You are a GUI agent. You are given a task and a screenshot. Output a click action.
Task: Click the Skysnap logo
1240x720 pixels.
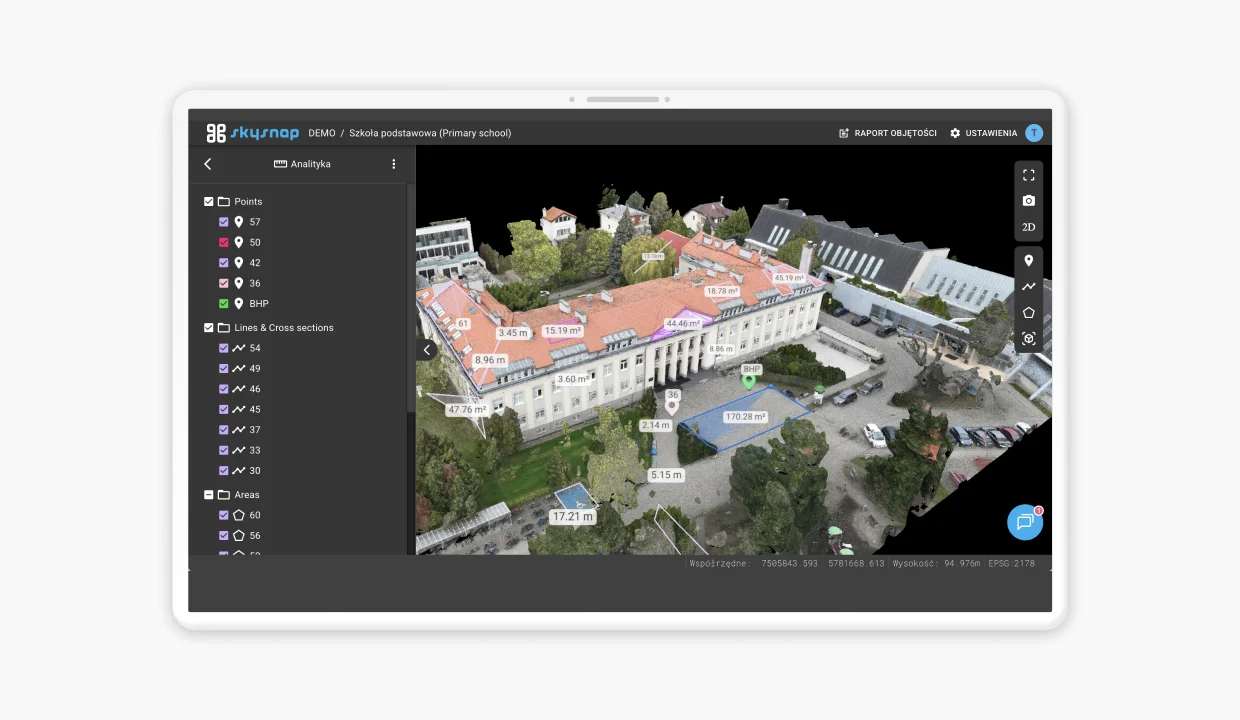pos(252,133)
